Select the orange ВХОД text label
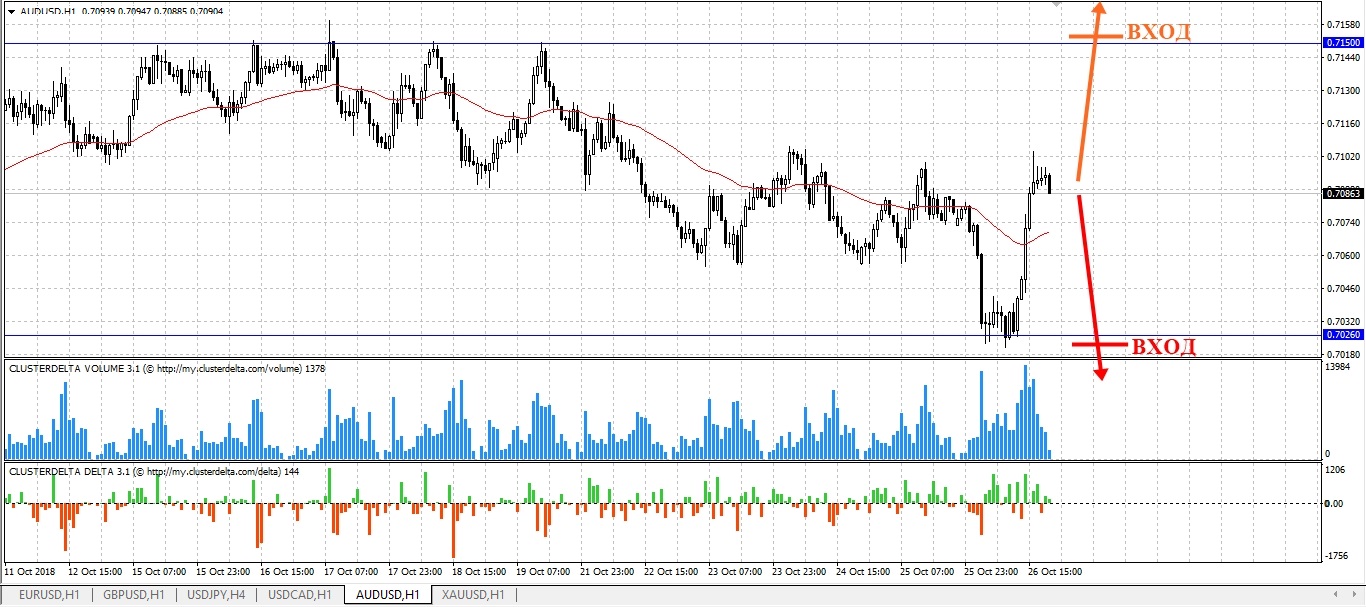Screen dimensions: 1366x607 [1158, 32]
